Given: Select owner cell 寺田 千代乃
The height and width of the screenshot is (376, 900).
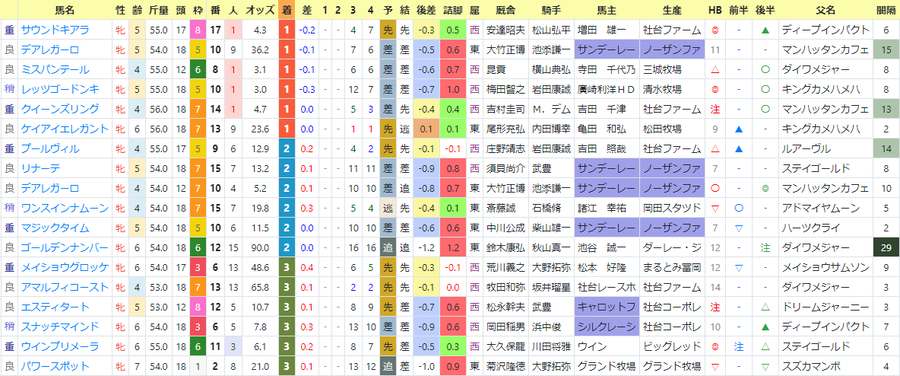Looking at the screenshot, I should (x=607, y=69).
